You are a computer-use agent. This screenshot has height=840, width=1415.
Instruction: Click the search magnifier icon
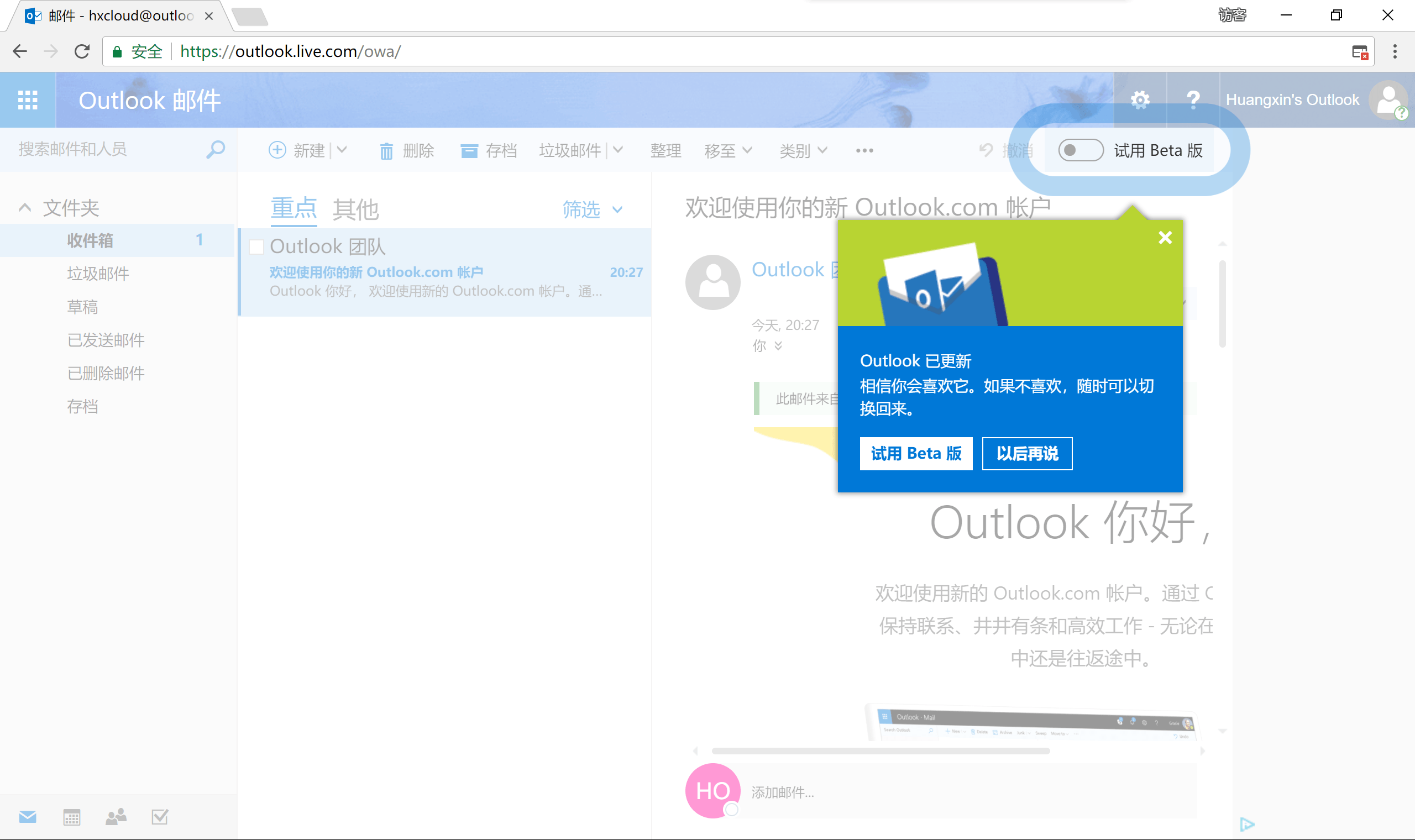pos(215,150)
